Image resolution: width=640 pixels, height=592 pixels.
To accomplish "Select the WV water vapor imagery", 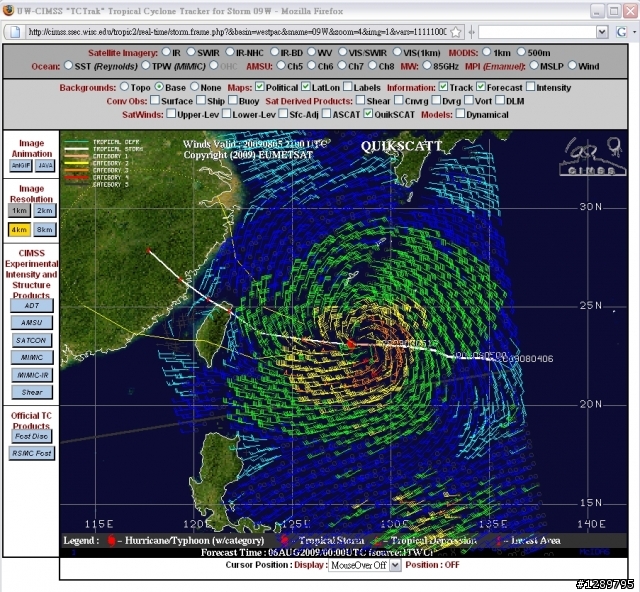I will coord(311,52).
